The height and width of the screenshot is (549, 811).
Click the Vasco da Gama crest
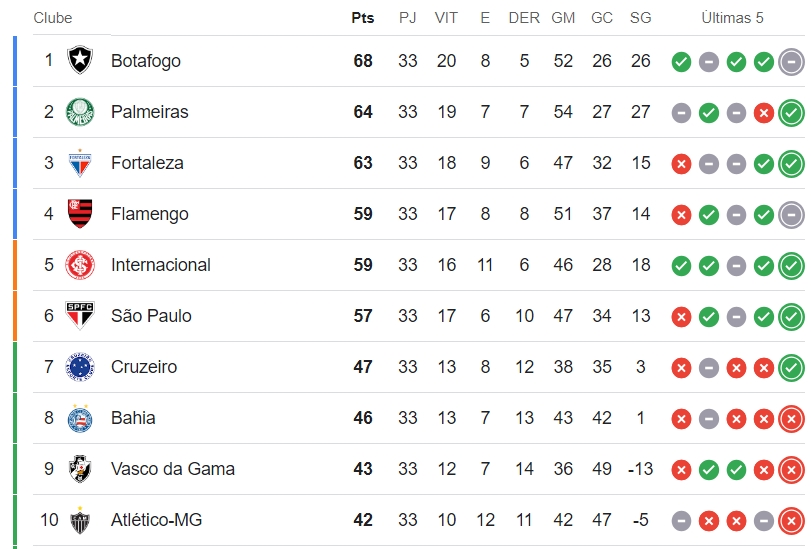coord(80,469)
